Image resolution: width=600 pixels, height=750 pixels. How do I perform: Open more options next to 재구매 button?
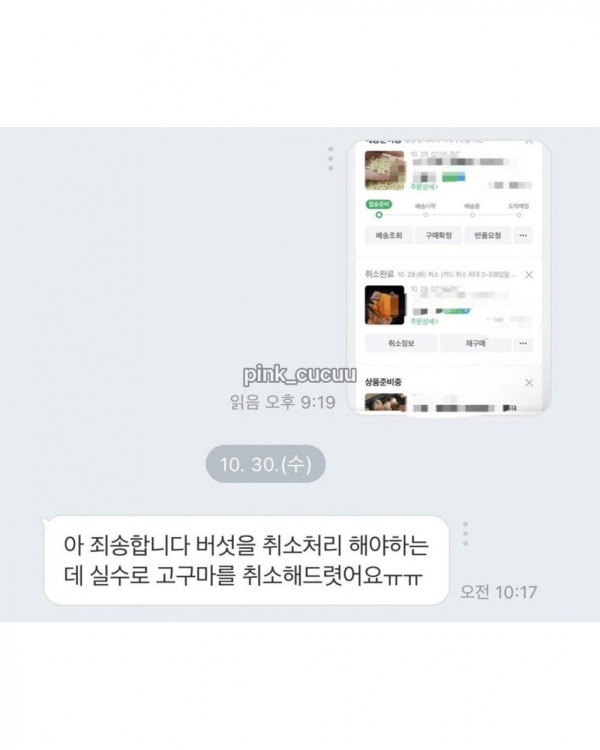(523, 343)
